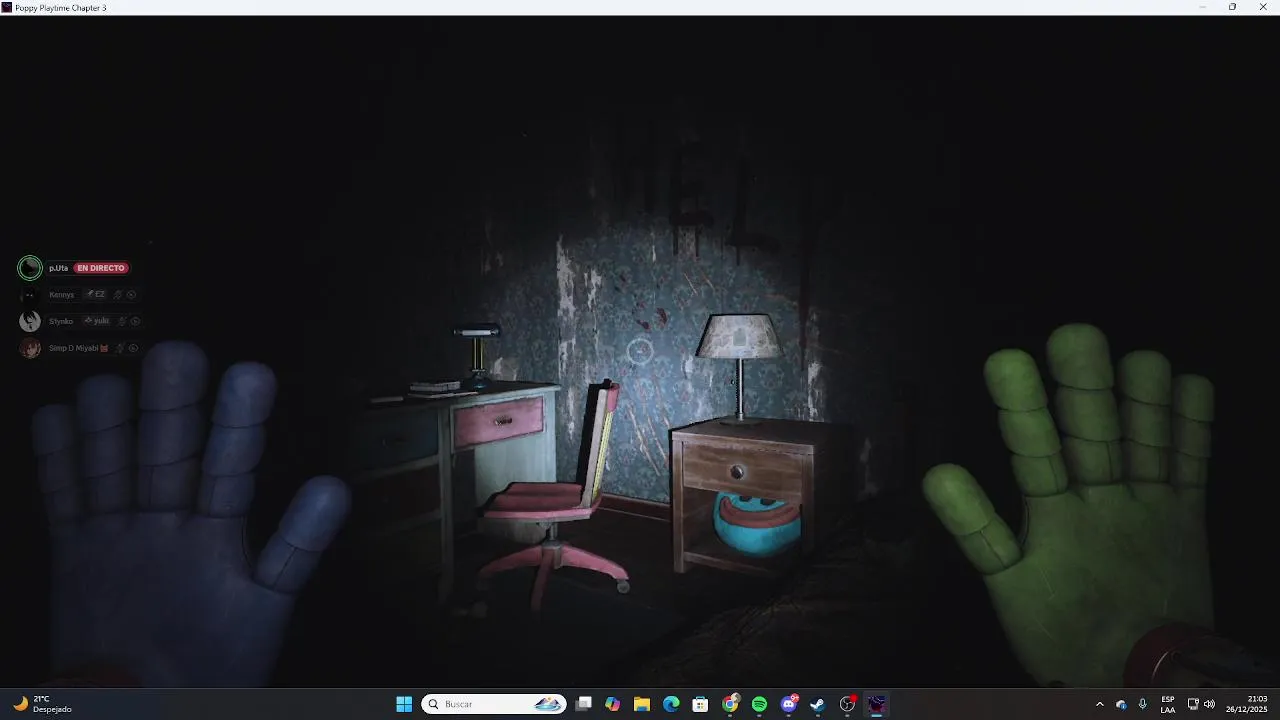This screenshot has height=720, width=1280.
Task: Click the yuki tag beside Stynko
Action: point(97,321)
